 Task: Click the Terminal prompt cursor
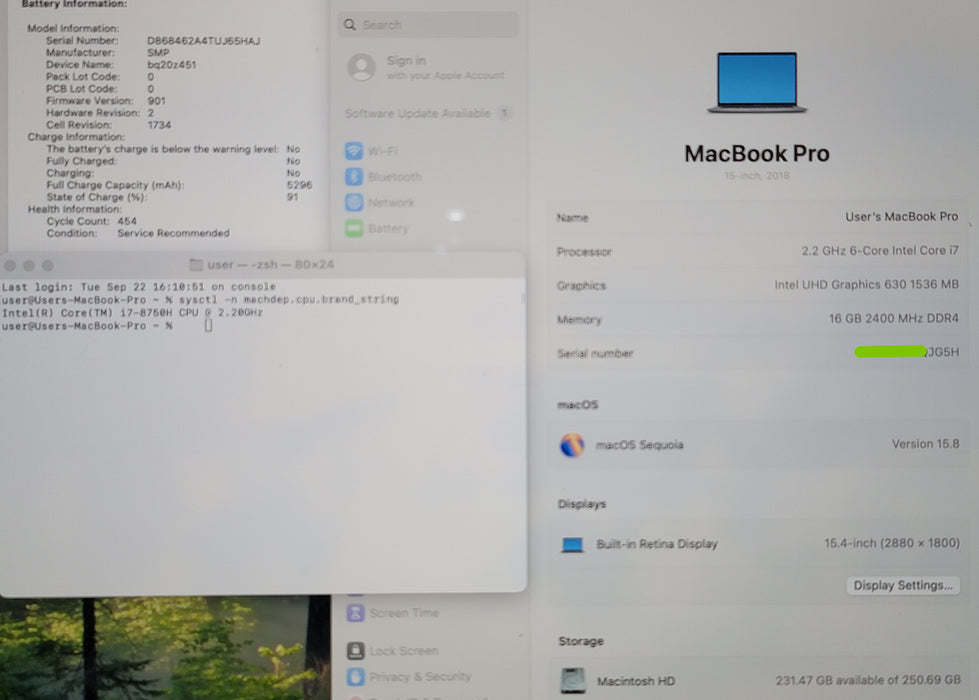pyautogui.click(x=209, y=325)
